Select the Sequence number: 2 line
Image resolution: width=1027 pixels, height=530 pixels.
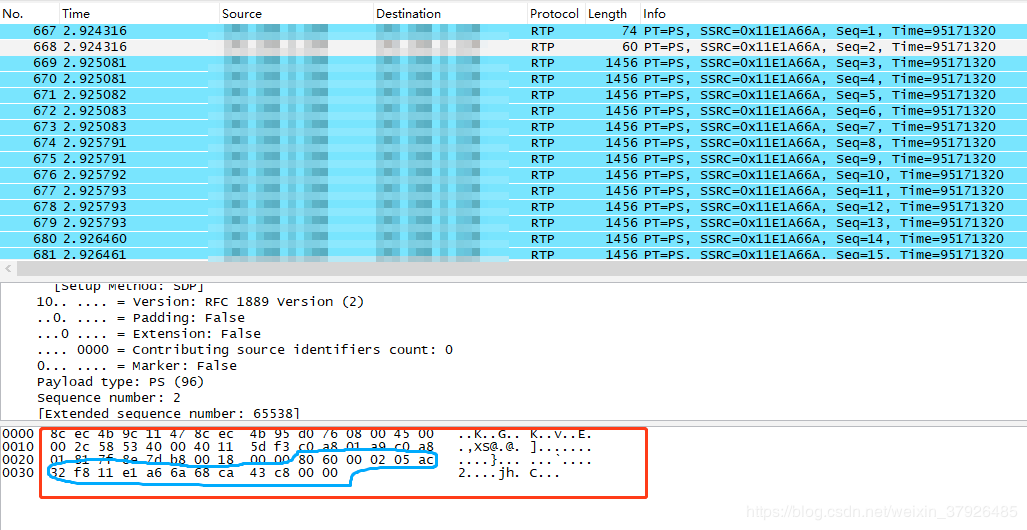(109, 398)
